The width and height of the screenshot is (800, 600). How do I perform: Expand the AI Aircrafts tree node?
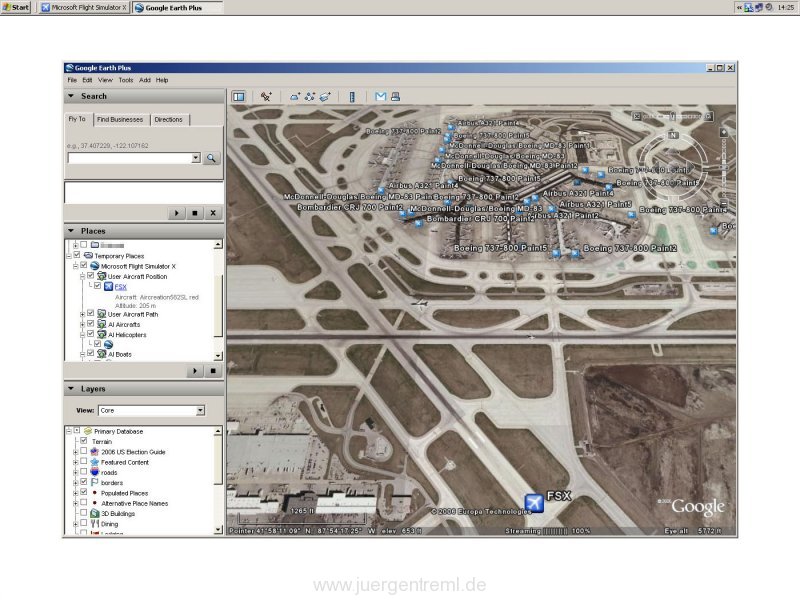click(83, 324)
